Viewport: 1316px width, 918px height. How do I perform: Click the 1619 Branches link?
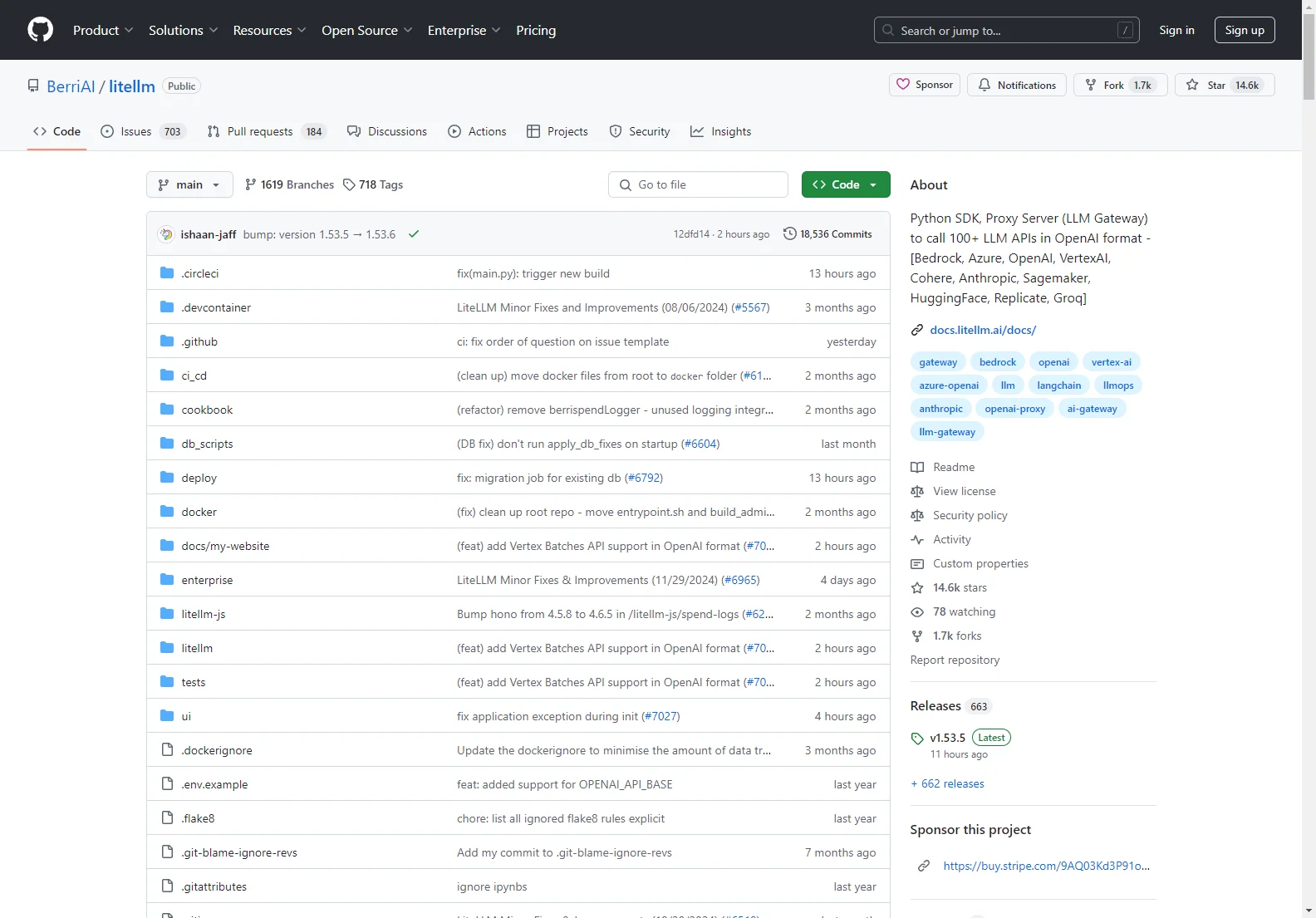[x=289, y=184]
